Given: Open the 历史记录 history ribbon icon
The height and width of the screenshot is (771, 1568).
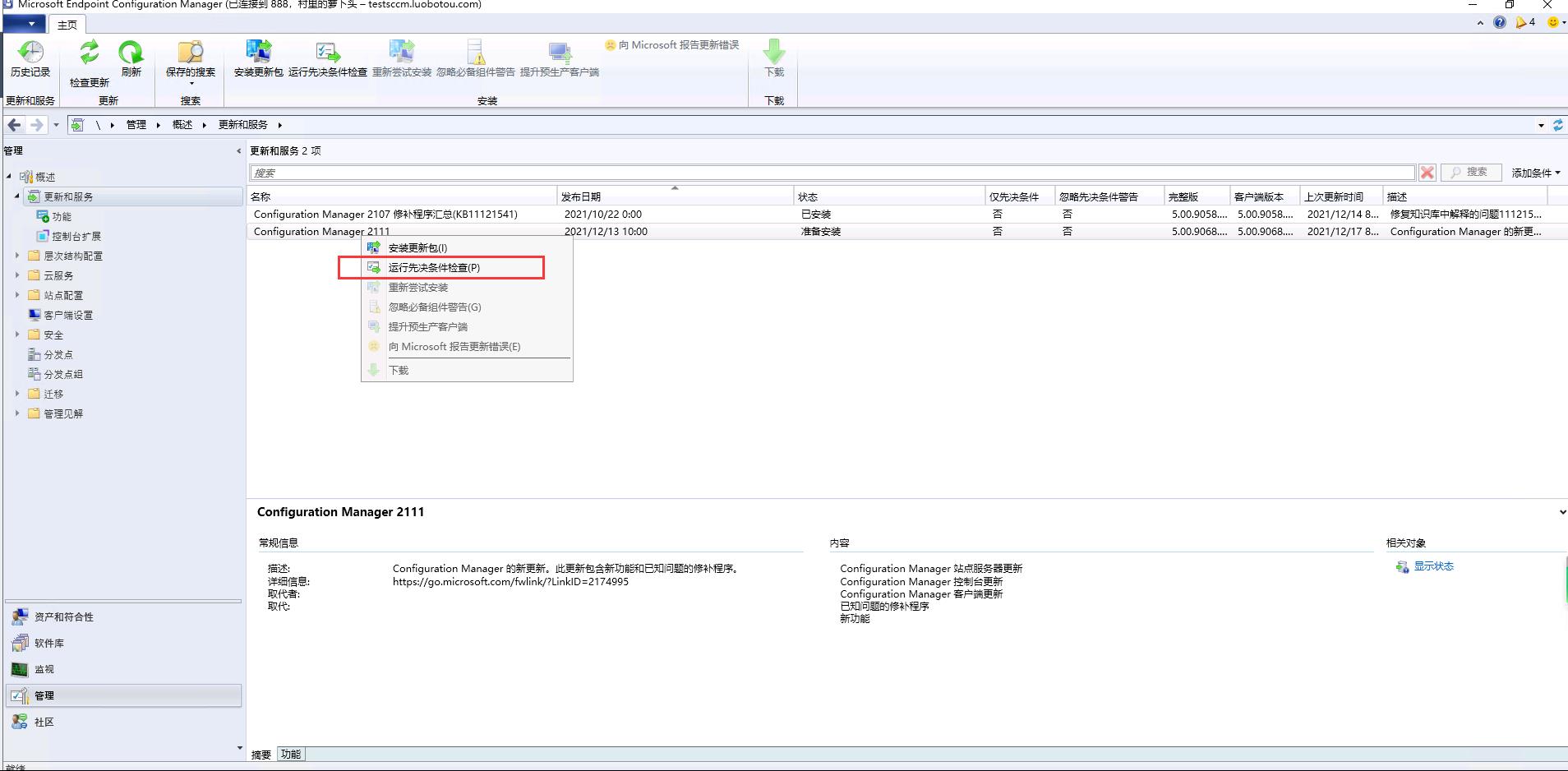Looking at the screenshot, I should pos(30,58).
